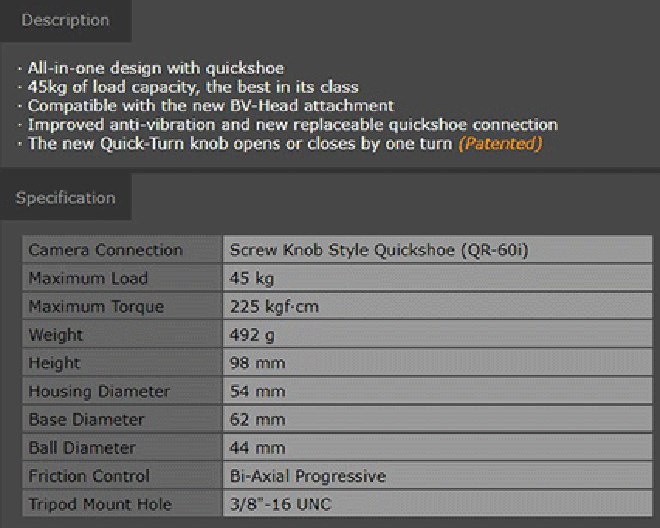
Task: Click the 492 g weight value
Action: [x=252, y=335]
